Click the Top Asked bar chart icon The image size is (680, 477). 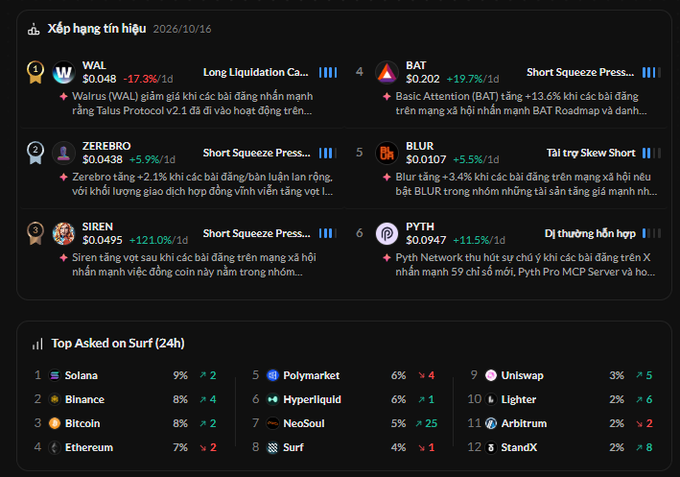(37, 344)
